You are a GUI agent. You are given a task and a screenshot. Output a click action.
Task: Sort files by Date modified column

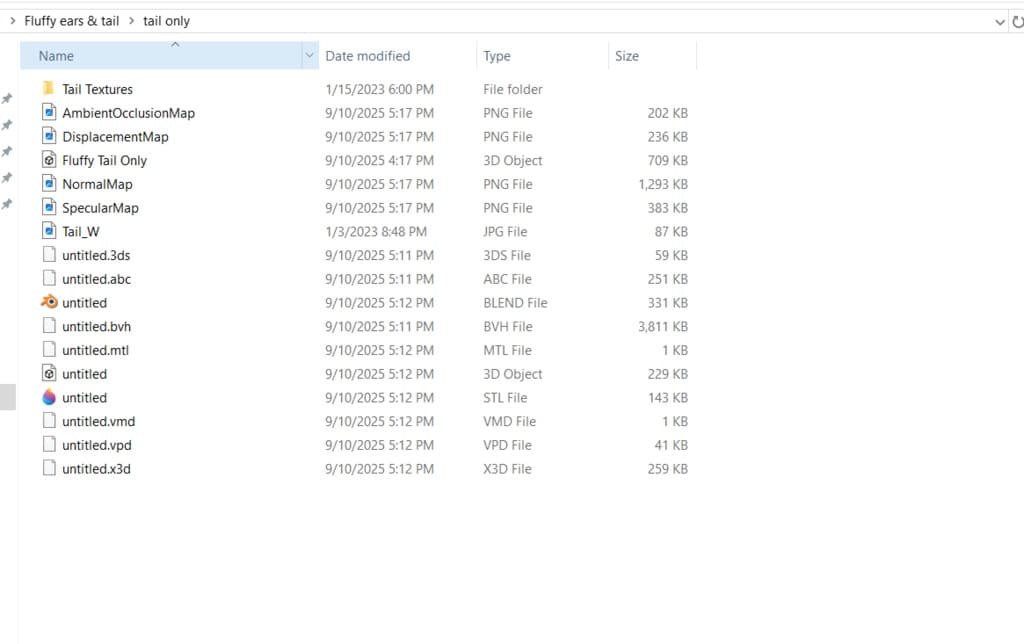(368, 56)
